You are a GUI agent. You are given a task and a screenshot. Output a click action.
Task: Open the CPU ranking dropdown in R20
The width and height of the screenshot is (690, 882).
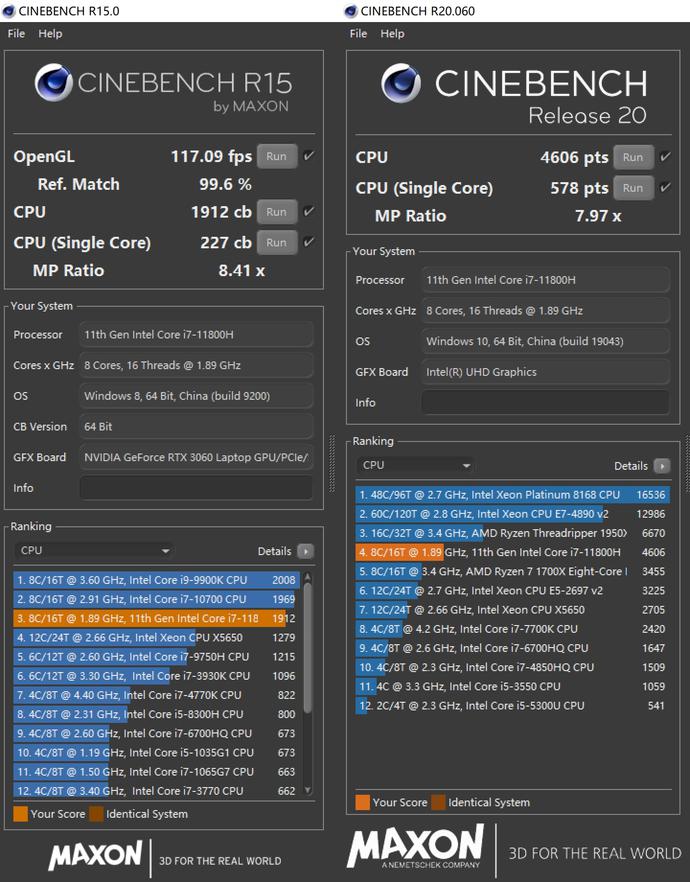(415, 465)
